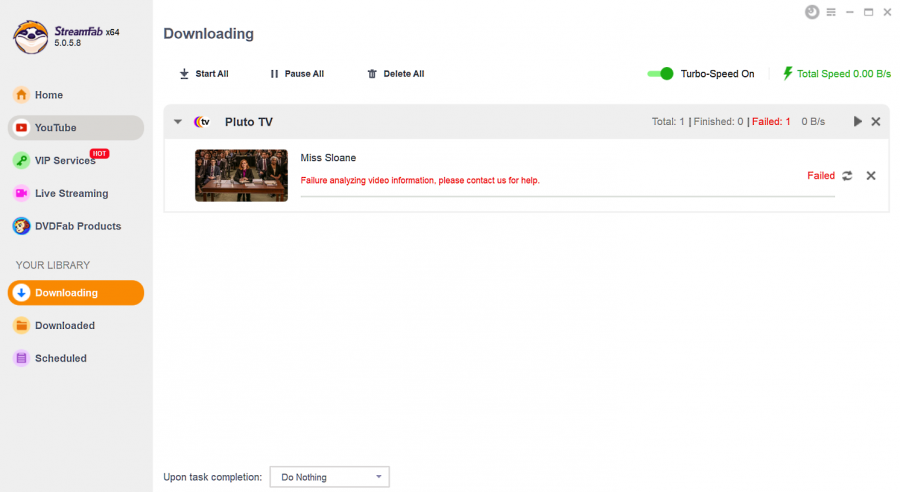This screenshot has height=492, width=900.
Task: Click the Failed: 1 counter
Action: point(771,122)
